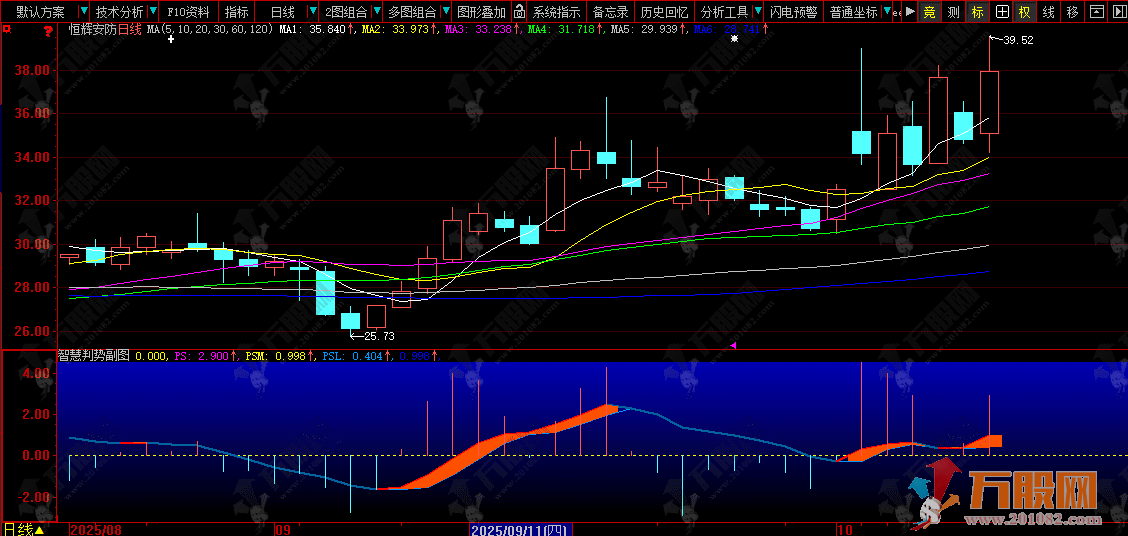Select the 移 move tool

[1072, 12]
